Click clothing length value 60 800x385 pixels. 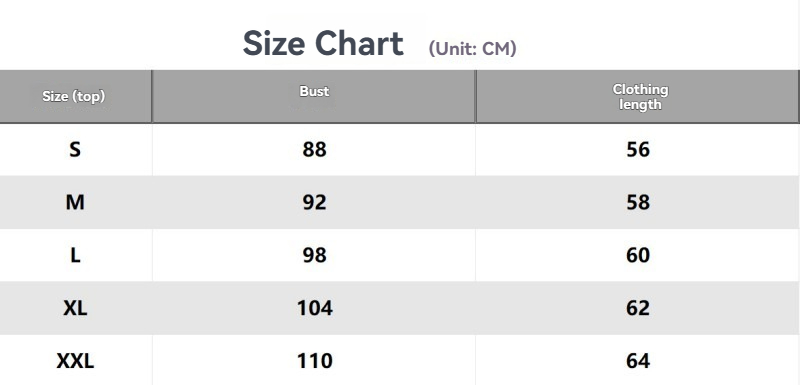tap(638, 255)
